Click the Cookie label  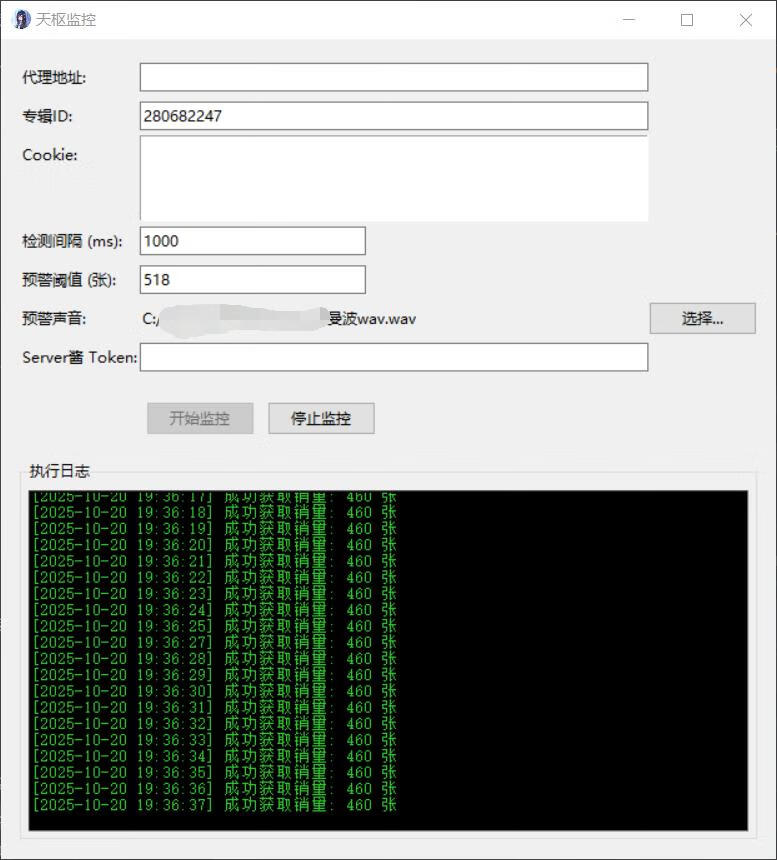(50, 155)
